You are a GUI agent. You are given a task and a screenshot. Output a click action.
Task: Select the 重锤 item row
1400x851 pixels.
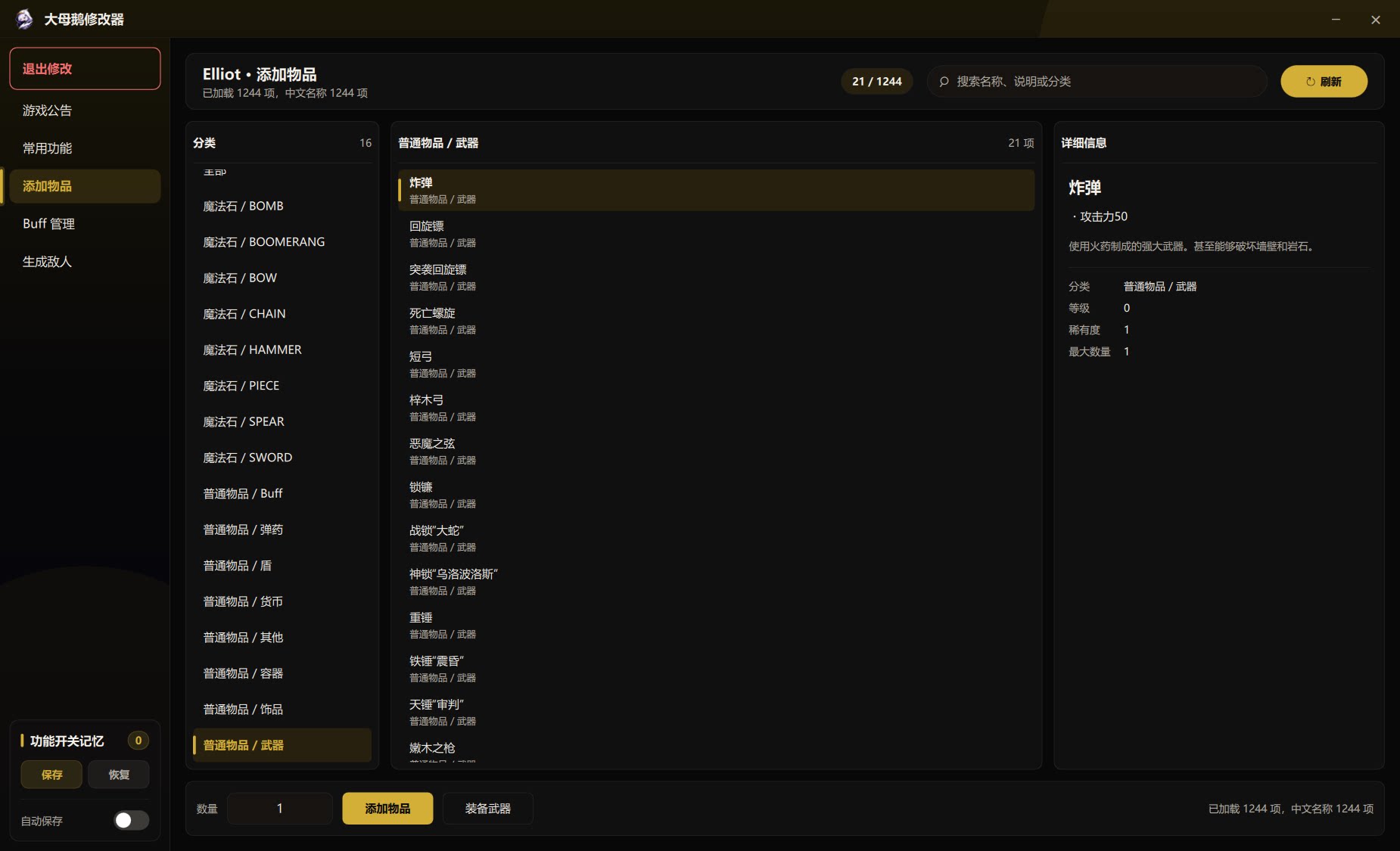pos(716,625)
